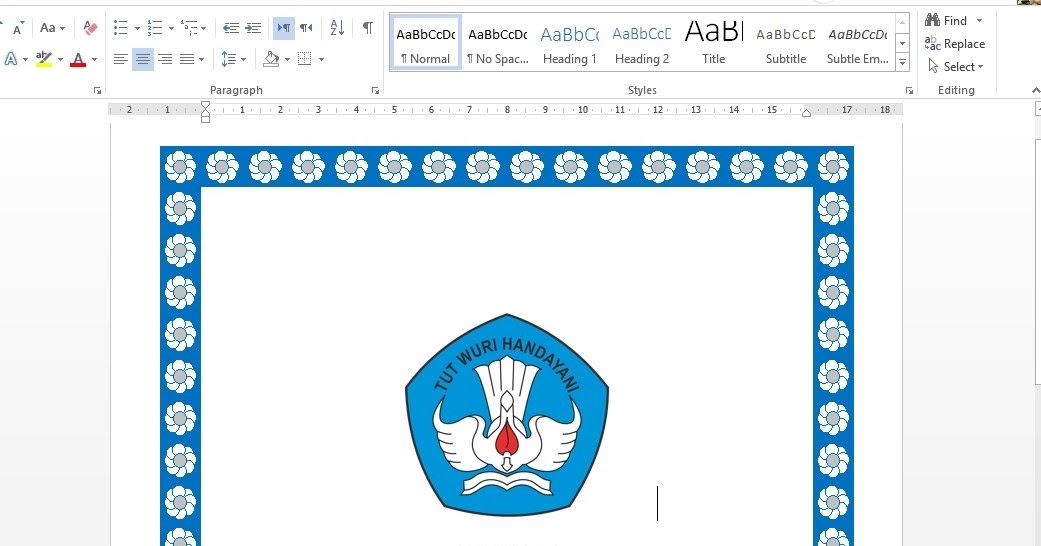Open bullet library dropdown arrow
This screenshot has height=546, width=1041.
coord(137,28)
